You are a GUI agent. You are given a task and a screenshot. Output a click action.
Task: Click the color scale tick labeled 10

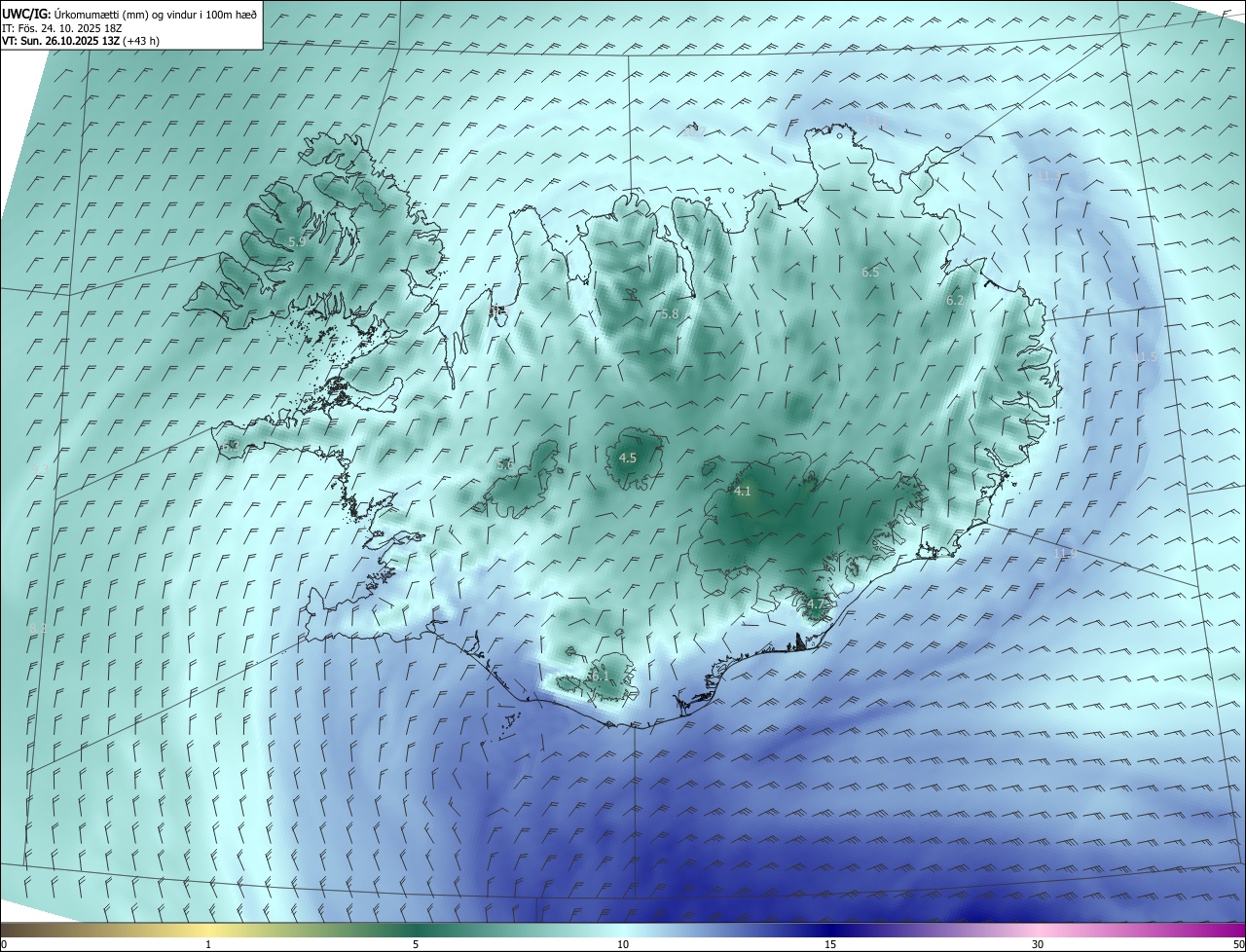pos(623,944)
